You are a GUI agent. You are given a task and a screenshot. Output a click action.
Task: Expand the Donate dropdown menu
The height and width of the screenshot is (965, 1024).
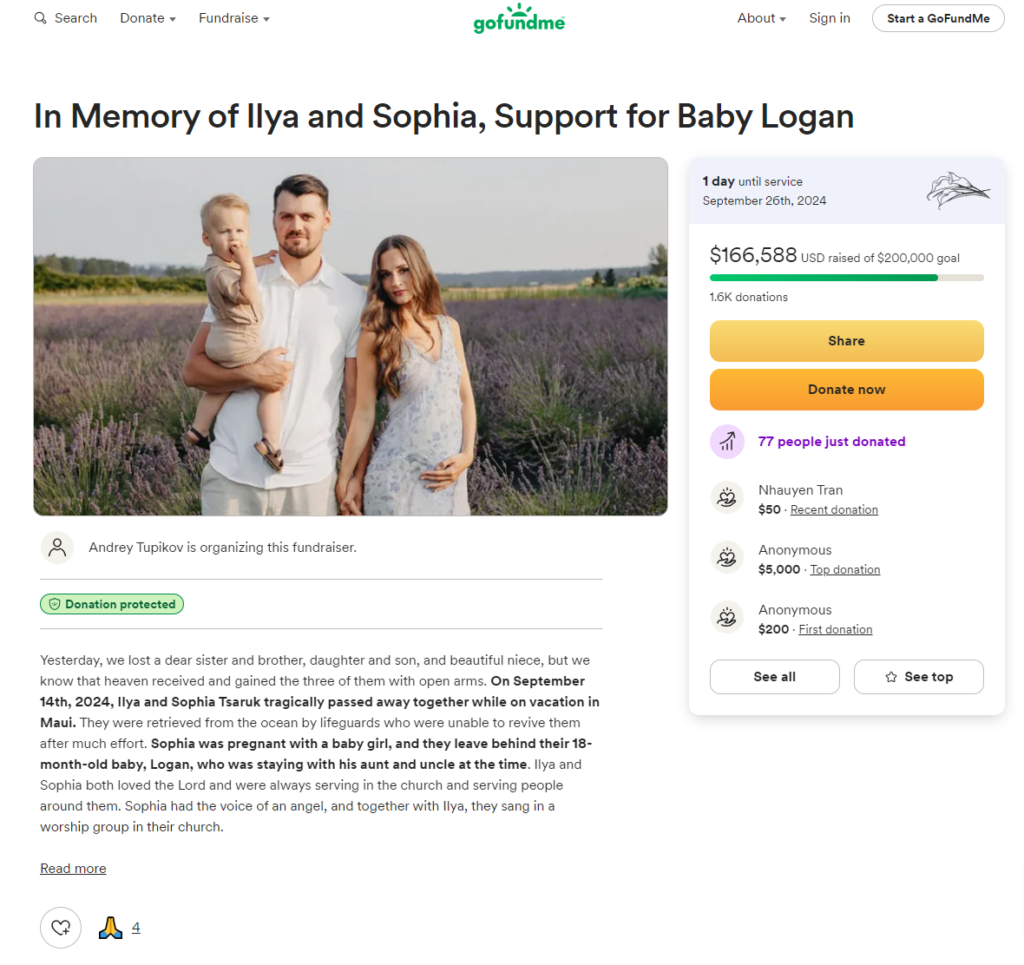(x=148, y=18)
